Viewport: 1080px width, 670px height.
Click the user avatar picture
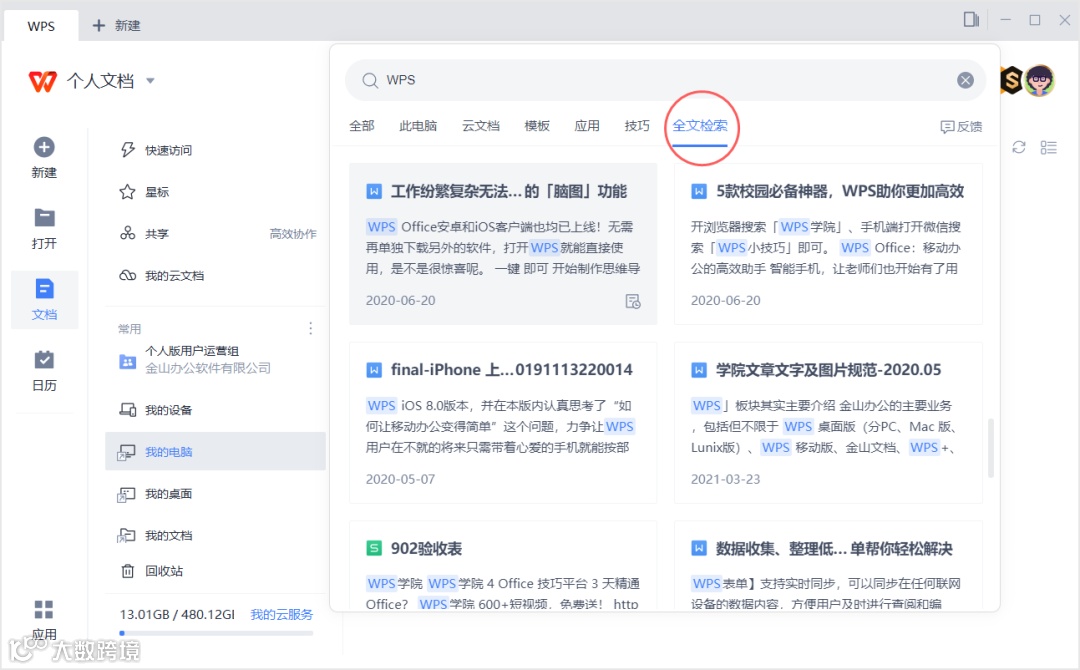click(x=1039, y=81)
